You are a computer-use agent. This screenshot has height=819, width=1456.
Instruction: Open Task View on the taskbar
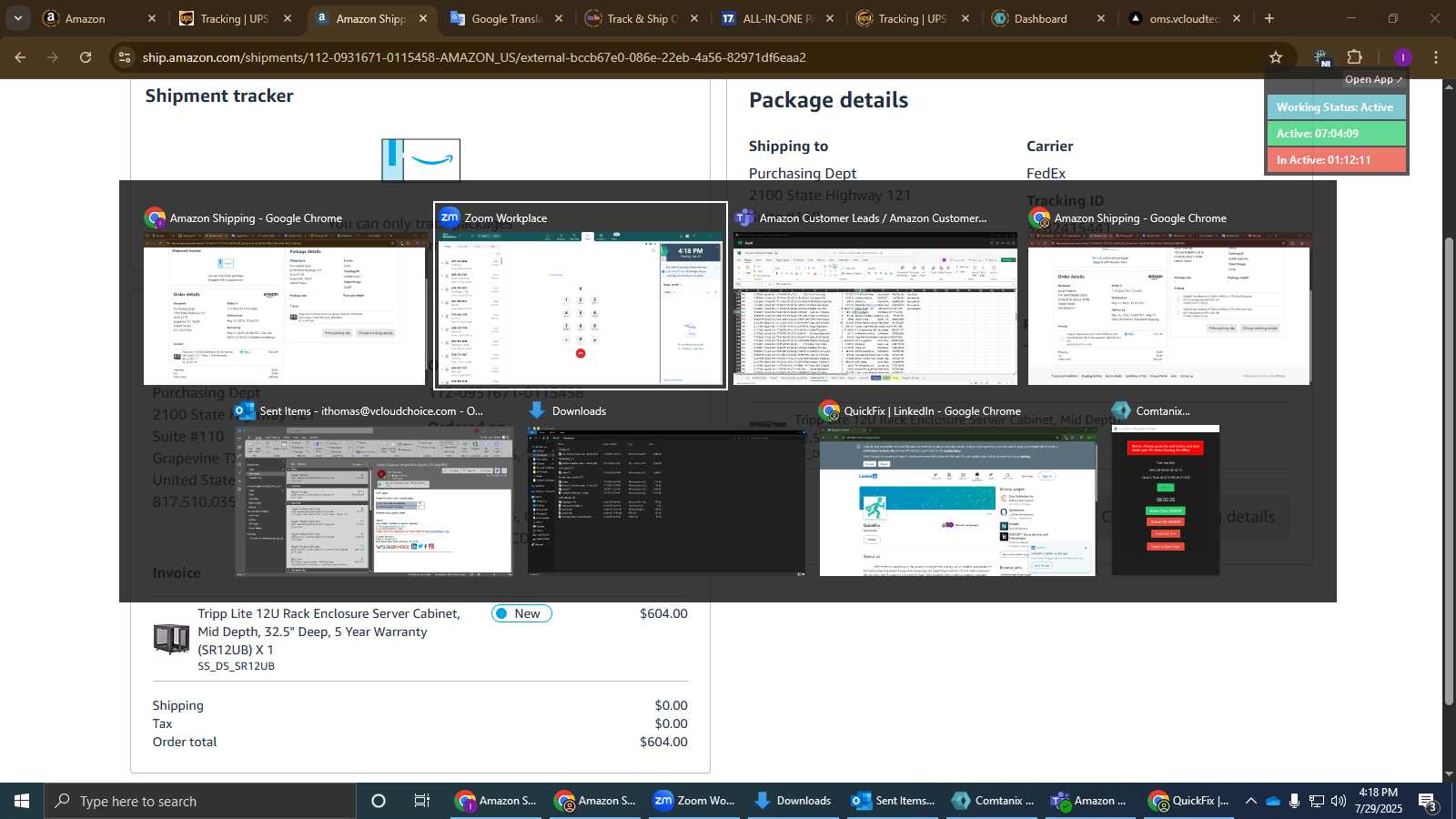(422, 801)
